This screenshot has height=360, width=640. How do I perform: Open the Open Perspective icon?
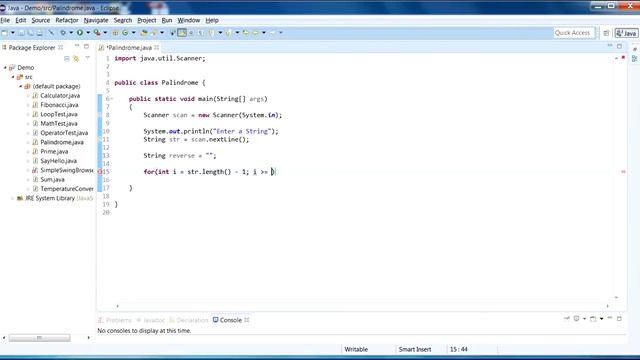pyautogui.click(x=606, y=33)
